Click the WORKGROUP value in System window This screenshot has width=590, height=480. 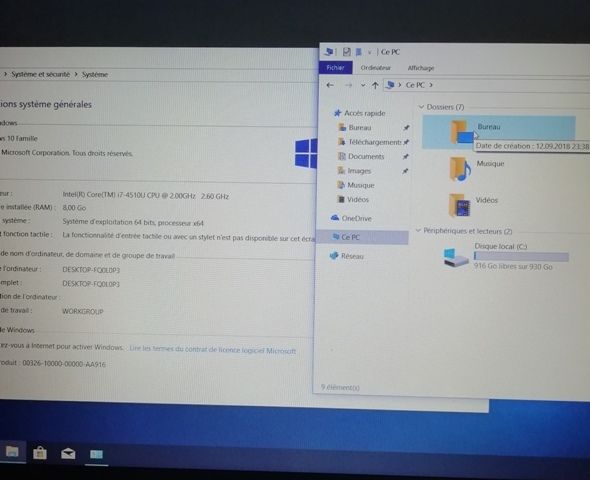(x=83, y=311)
